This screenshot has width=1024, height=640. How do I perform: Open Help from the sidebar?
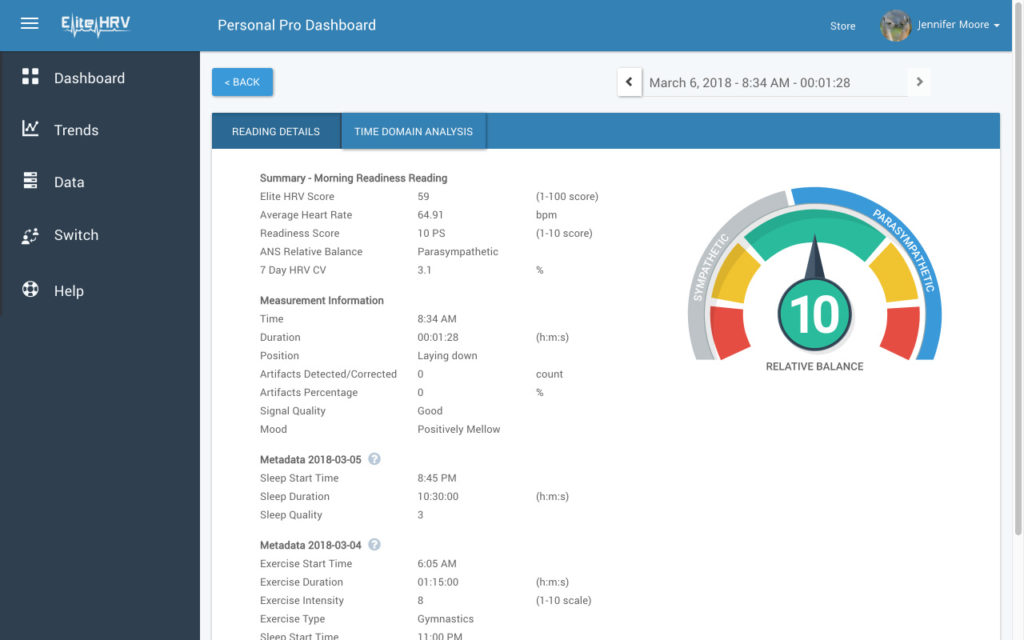tap(66, 290)
